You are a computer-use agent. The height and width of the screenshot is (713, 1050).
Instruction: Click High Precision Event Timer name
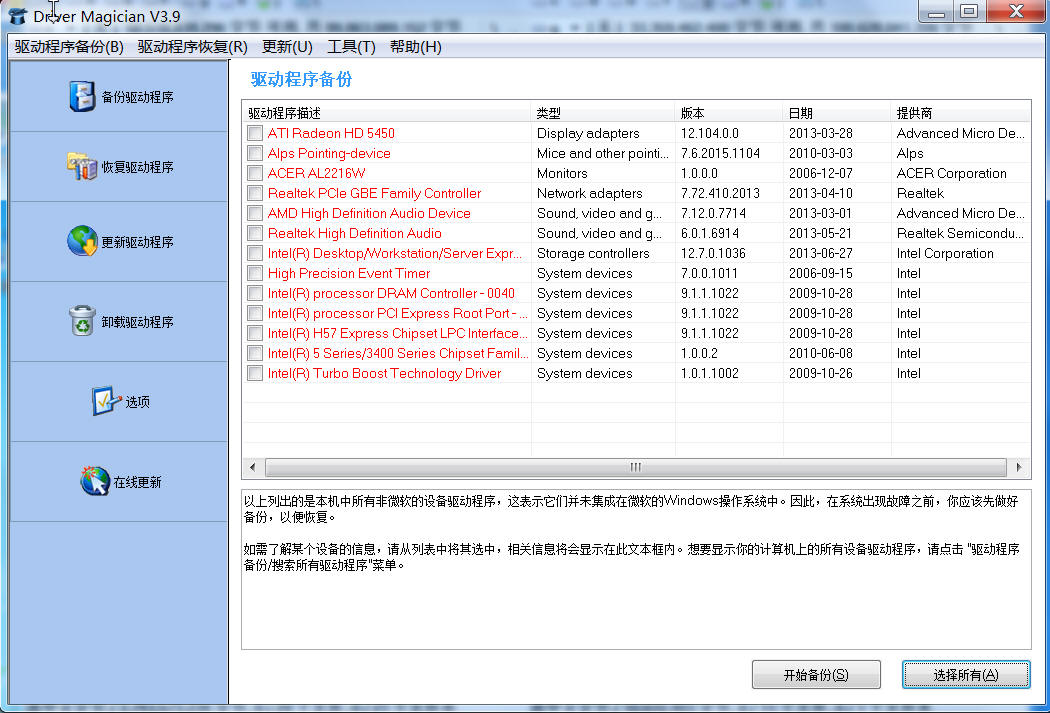pos(349,273)
